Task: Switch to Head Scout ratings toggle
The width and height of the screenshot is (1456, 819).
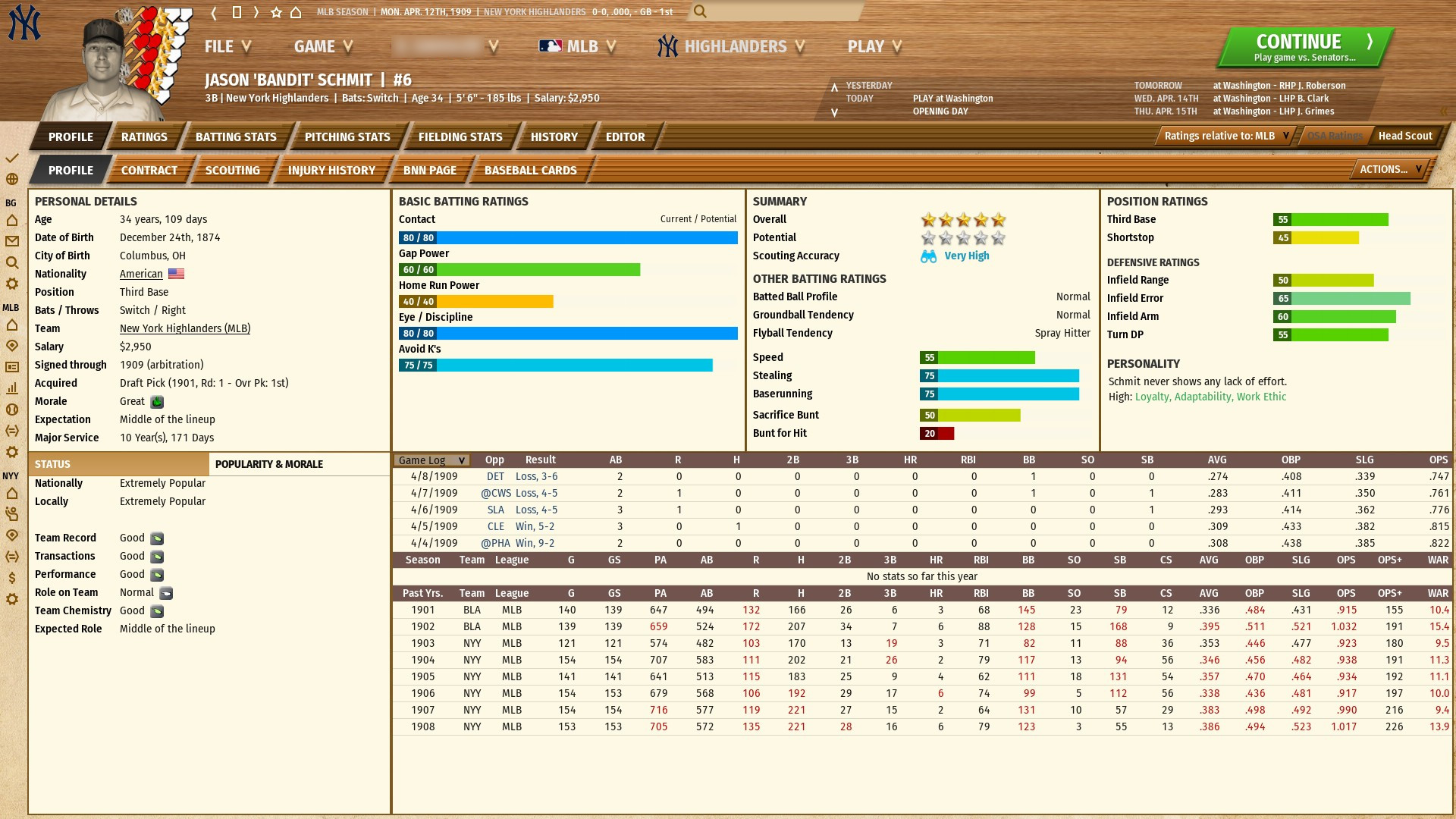Action: point(1404,136)
